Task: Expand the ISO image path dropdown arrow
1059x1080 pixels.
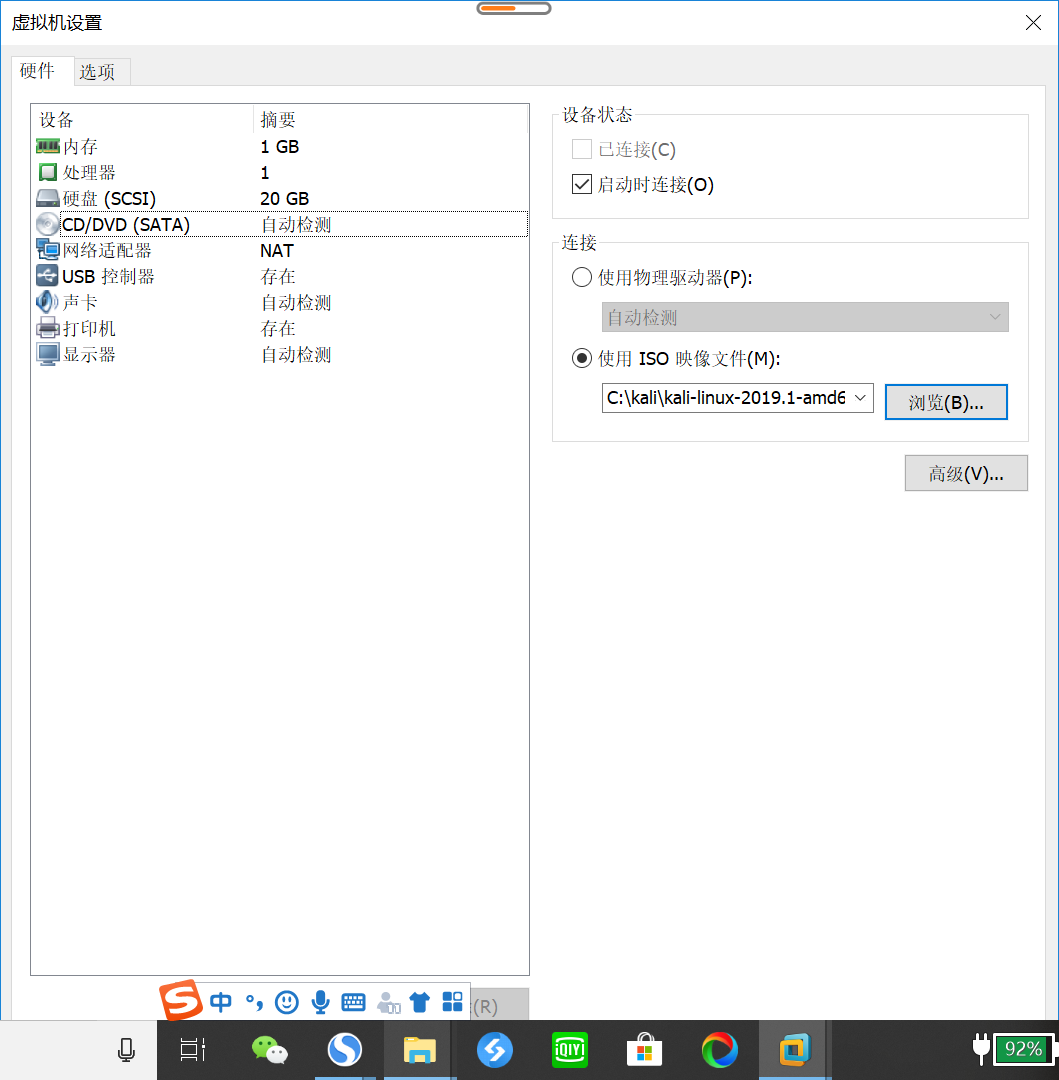Action: click(860, 397)
